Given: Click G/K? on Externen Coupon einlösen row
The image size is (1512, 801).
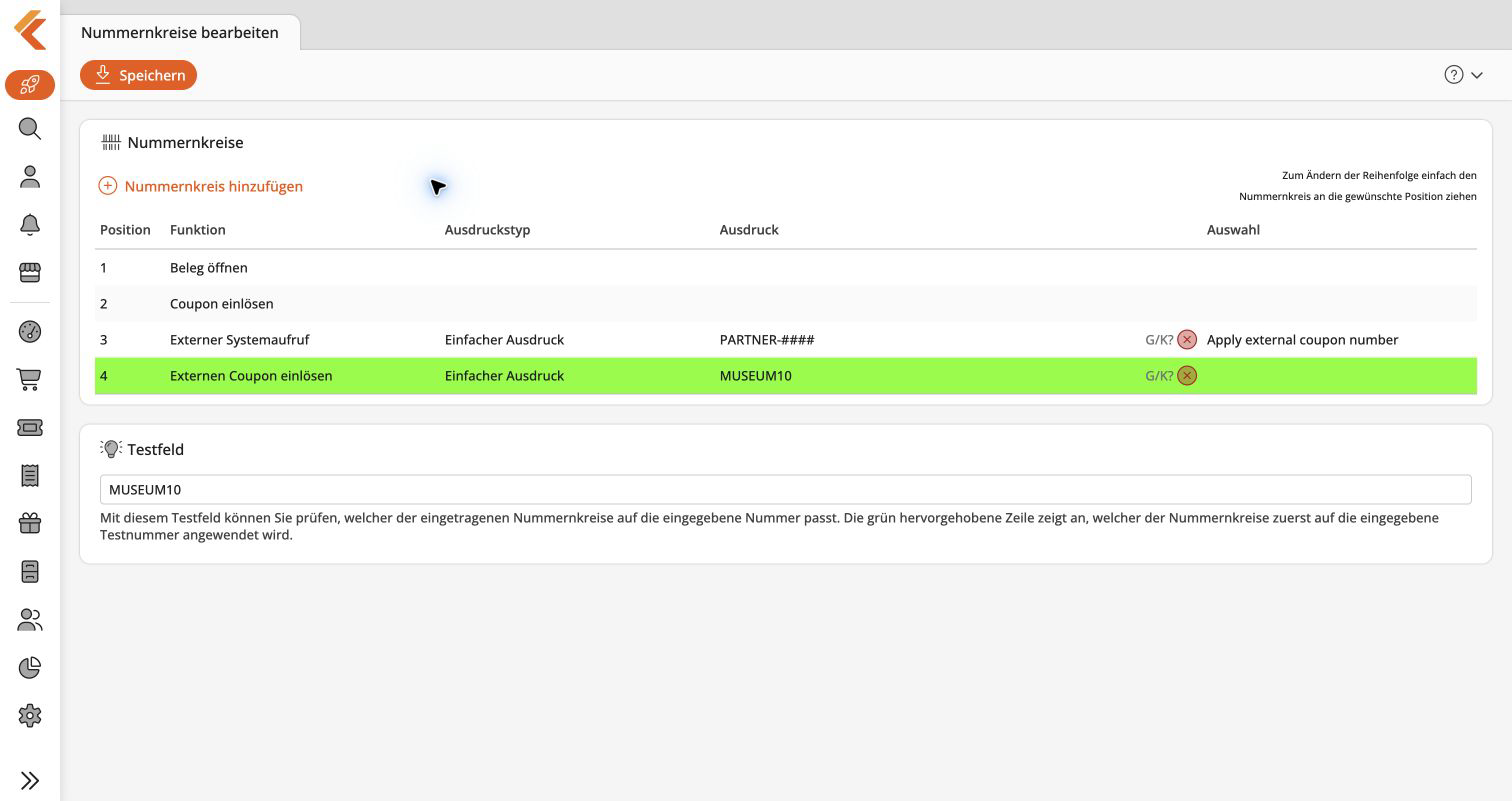Looking at the screenshot, I should pos(1159,376).
